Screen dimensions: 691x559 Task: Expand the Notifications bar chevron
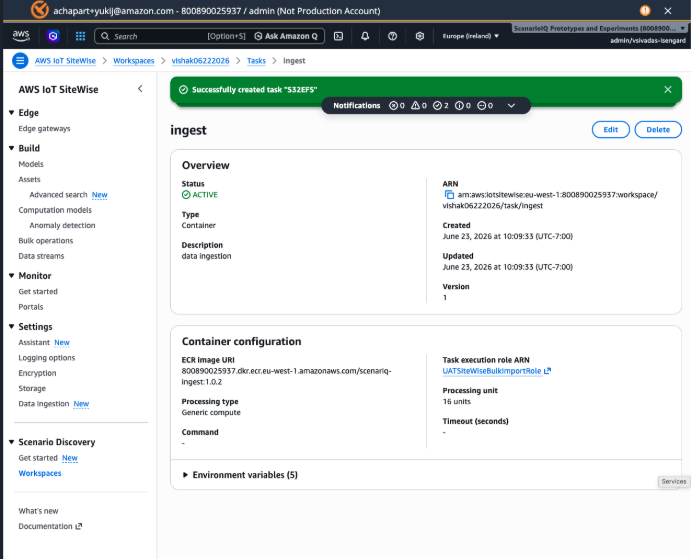pyautogui.click(x=511, y=105)
